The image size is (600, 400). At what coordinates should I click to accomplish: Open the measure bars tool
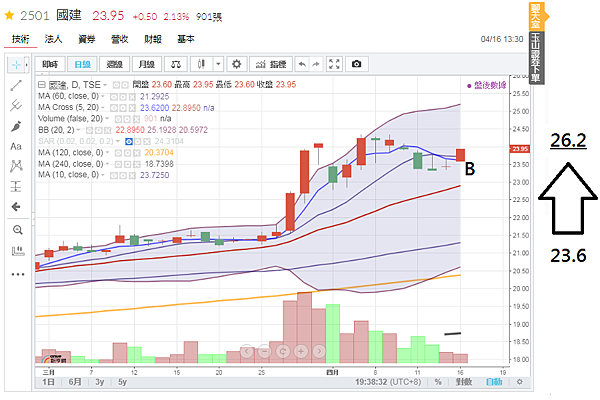tap(18, 251)
